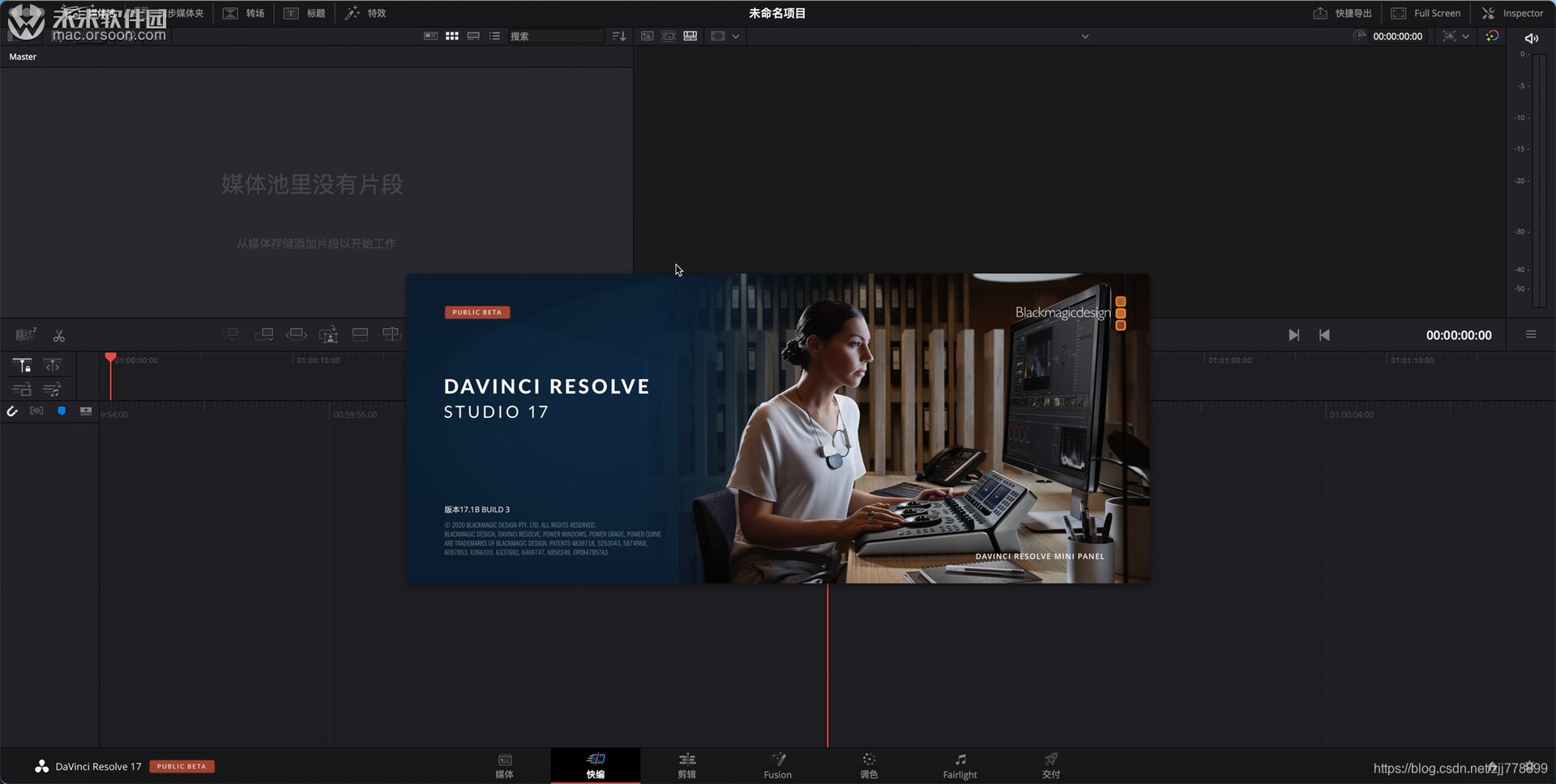Select the Master bin
This screenshot has width=1556, height=784.
[x=23, y=57]
